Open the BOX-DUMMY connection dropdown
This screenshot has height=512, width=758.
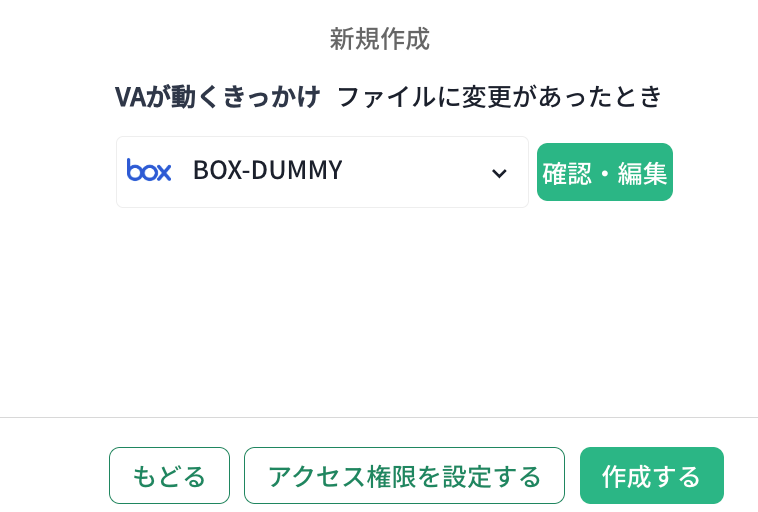click(x=322, y=172)
